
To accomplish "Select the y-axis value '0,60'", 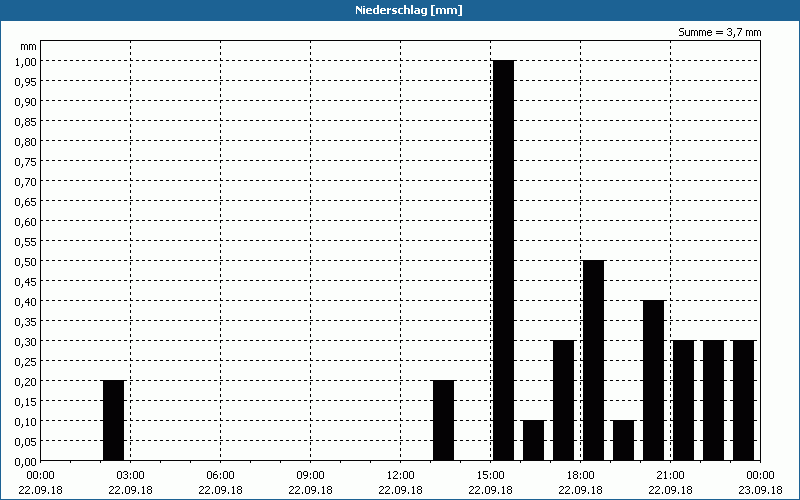I will (26, 221).
